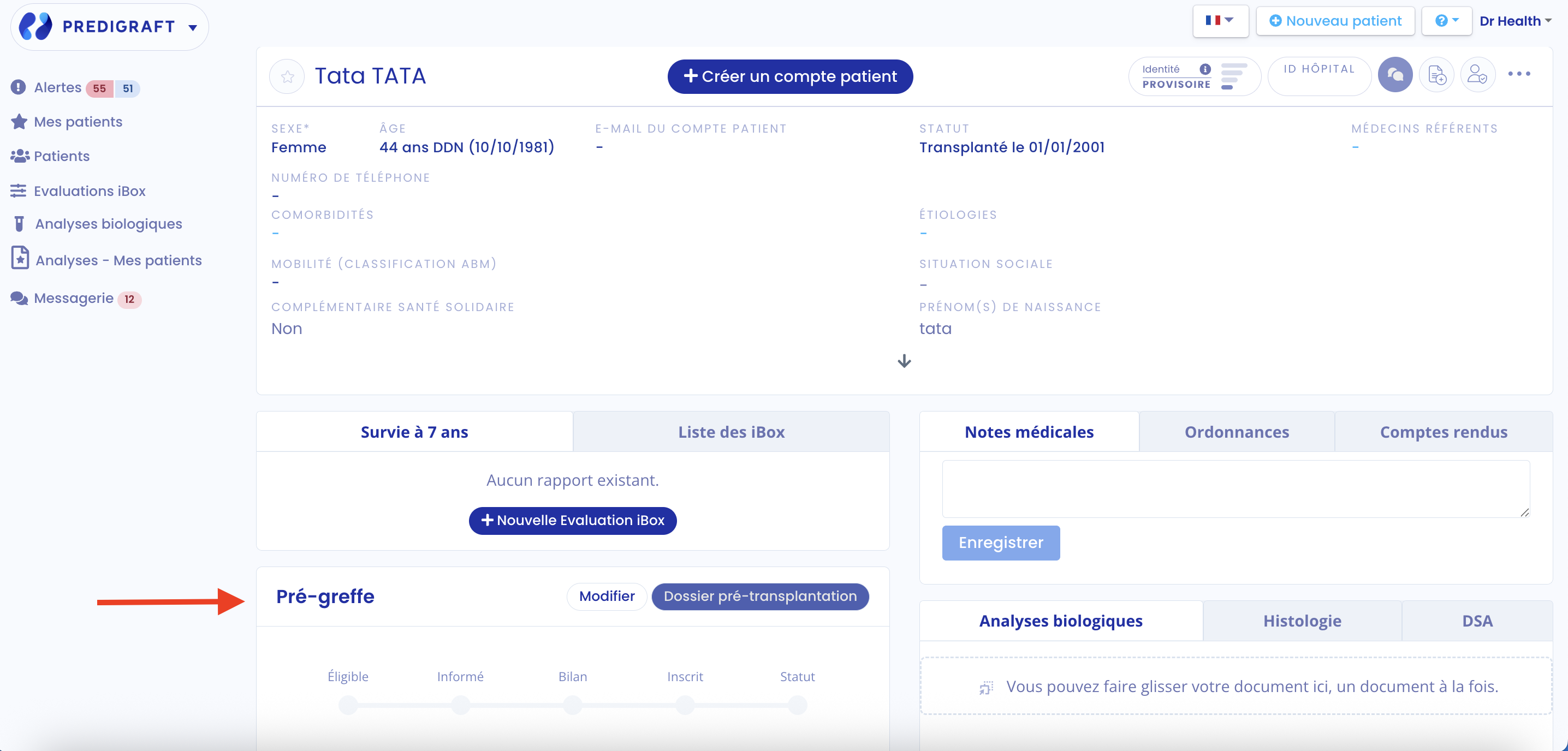Click Nouvelle Evaluation iBox button
1568x751 pixels.
(572, 520)
